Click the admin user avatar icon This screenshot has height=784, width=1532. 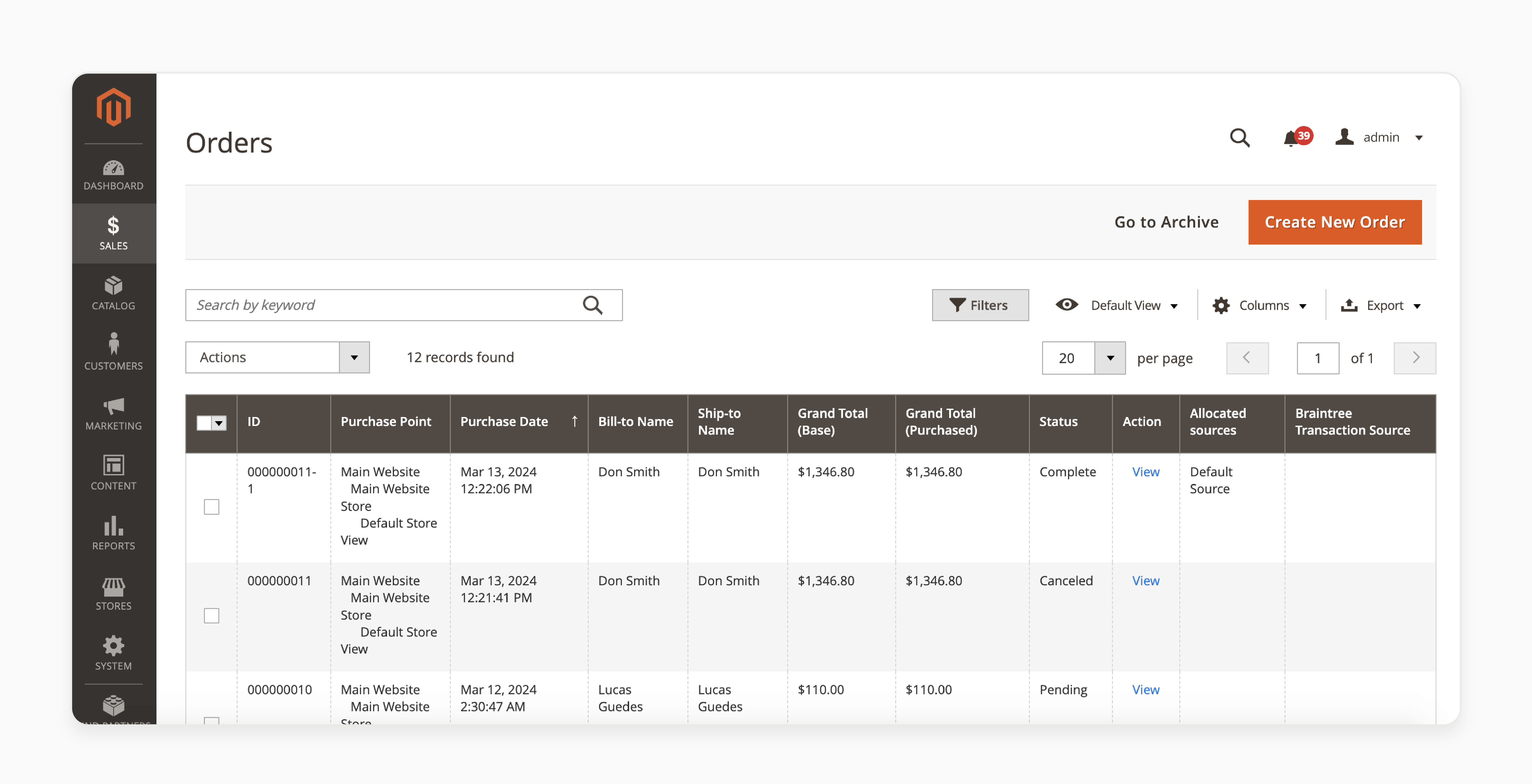coord(1344,137)
